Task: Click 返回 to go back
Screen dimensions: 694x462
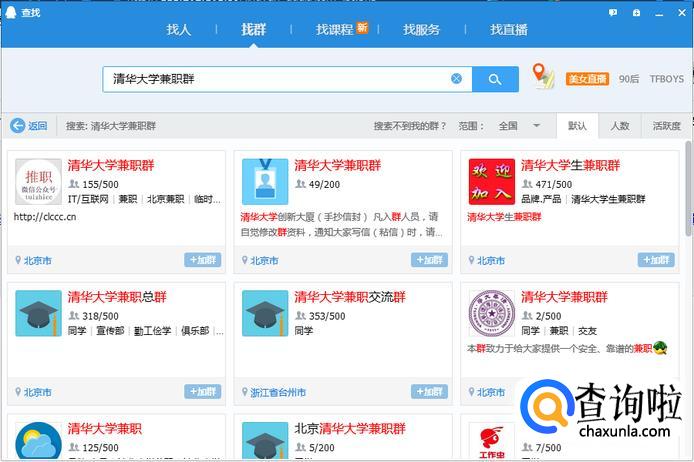Action: coord(37,126)
